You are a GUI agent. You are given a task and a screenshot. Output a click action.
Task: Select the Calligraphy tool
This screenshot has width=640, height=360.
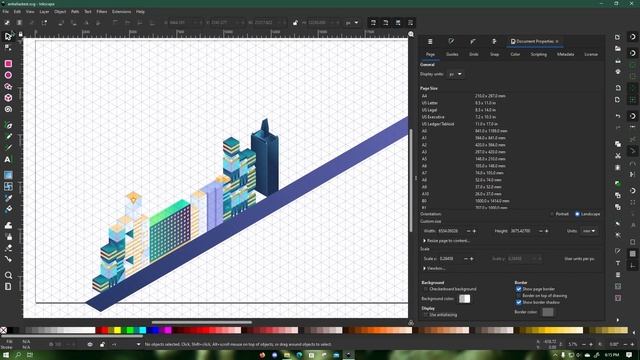[8, 148]
